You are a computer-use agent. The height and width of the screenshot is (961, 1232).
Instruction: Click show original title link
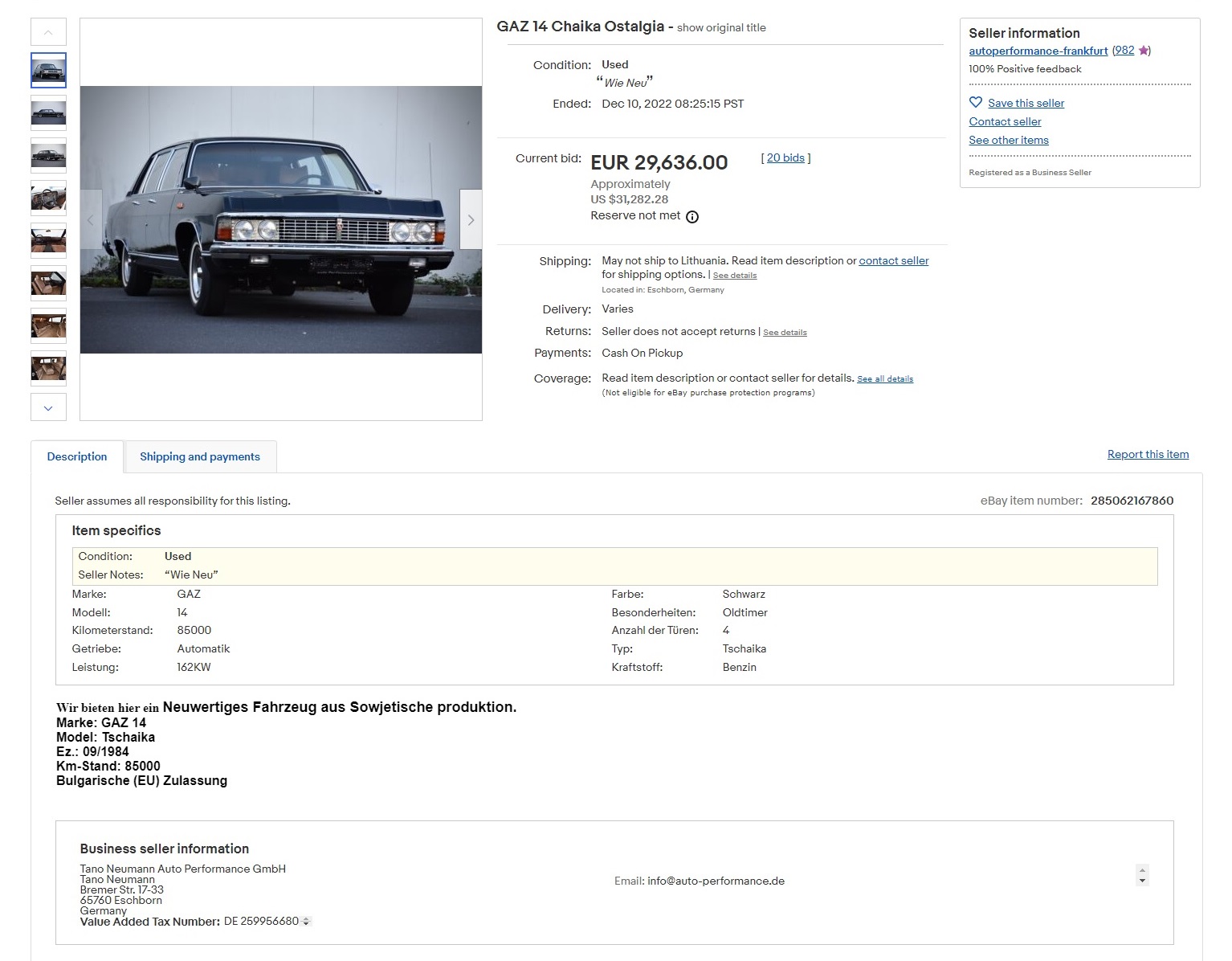pos(721,27)
